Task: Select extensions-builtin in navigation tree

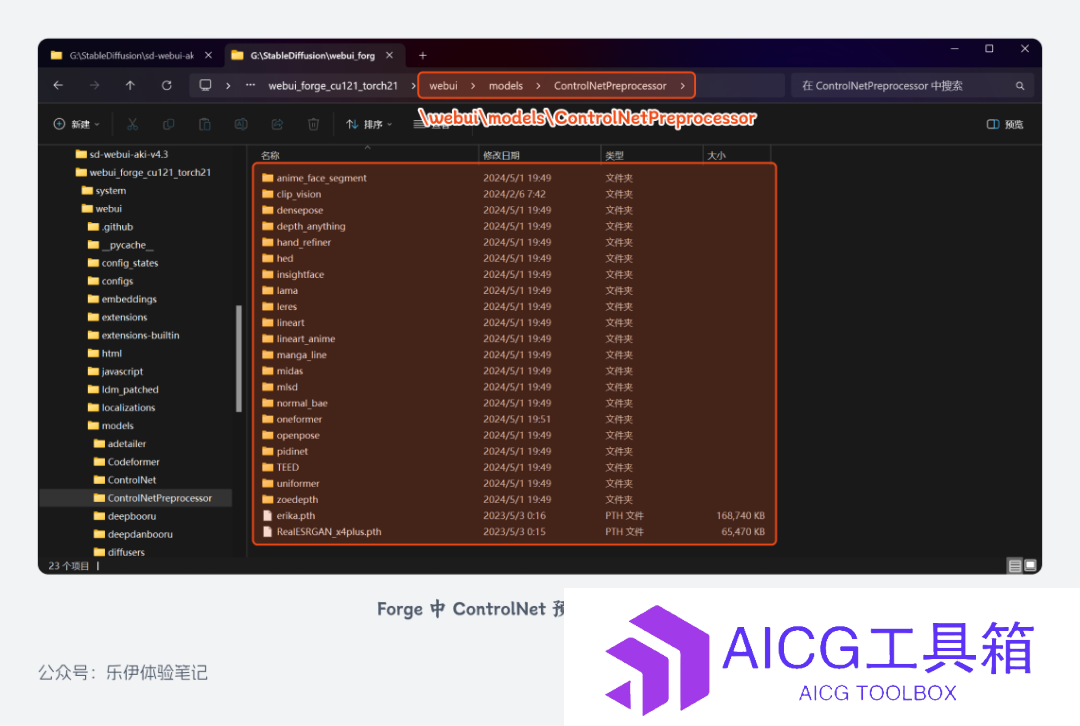Action: pos(134,335)
